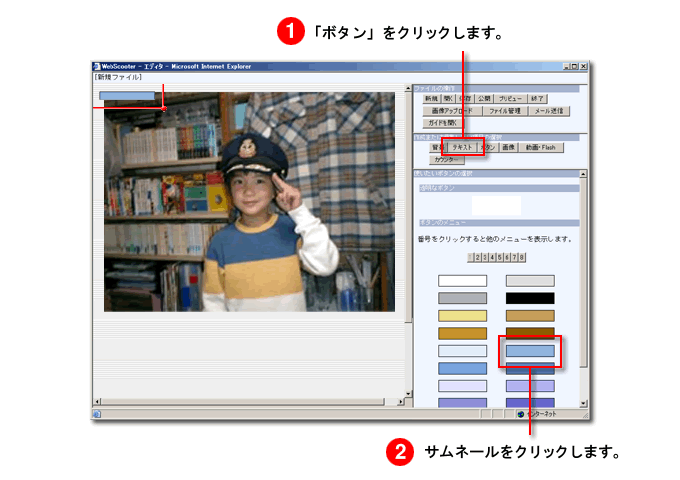Click the [新規ファイル] file name label

pyautogui.click(x=118, y=77)
